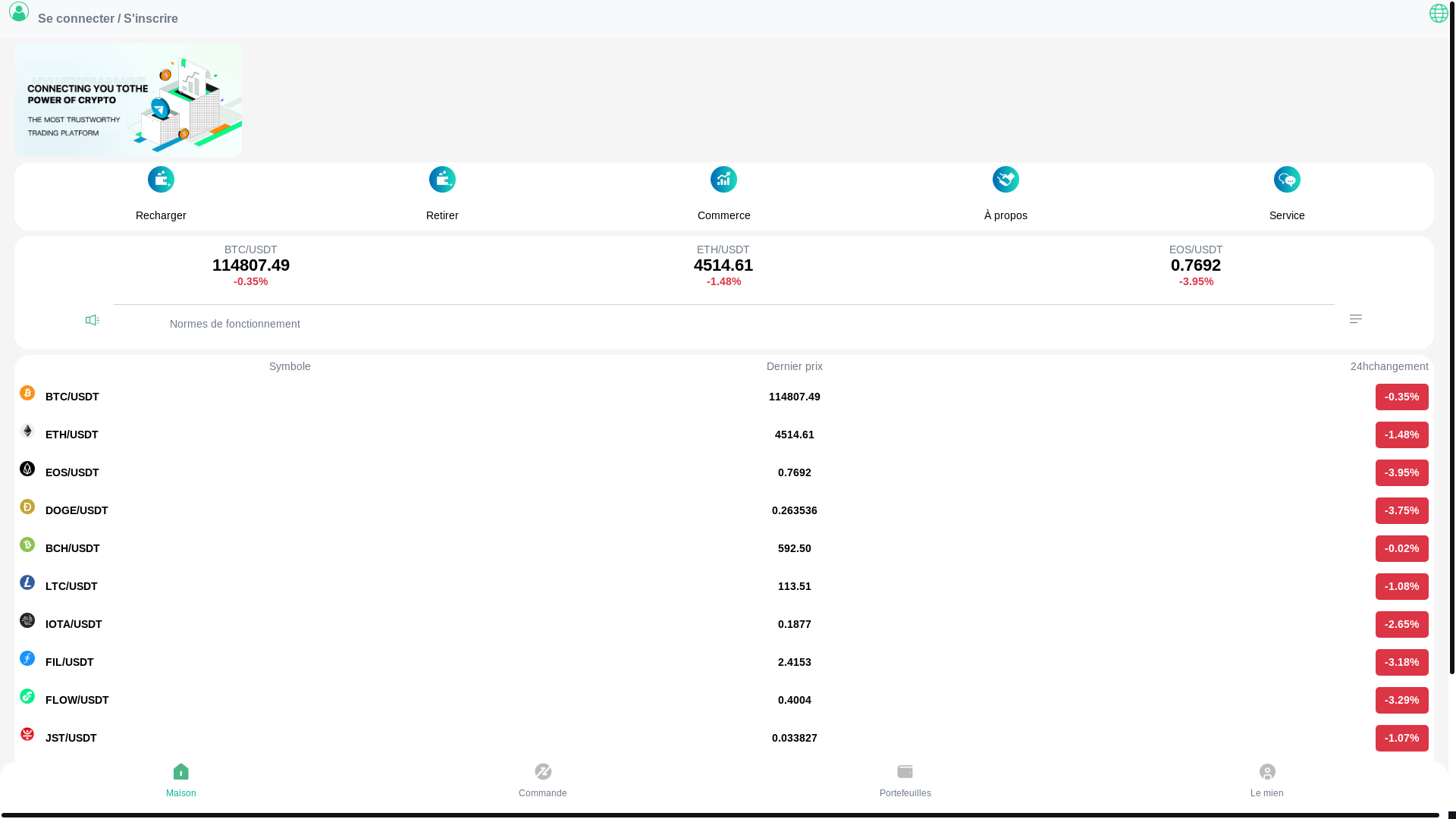The width and height of the screenshot is (1456, 819).
Task: Click the EOS coin icon
Action: (x=27, y=469)
